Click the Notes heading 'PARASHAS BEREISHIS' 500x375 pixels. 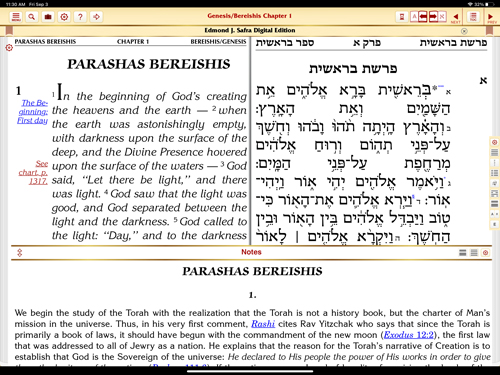(x=252, y=271)
